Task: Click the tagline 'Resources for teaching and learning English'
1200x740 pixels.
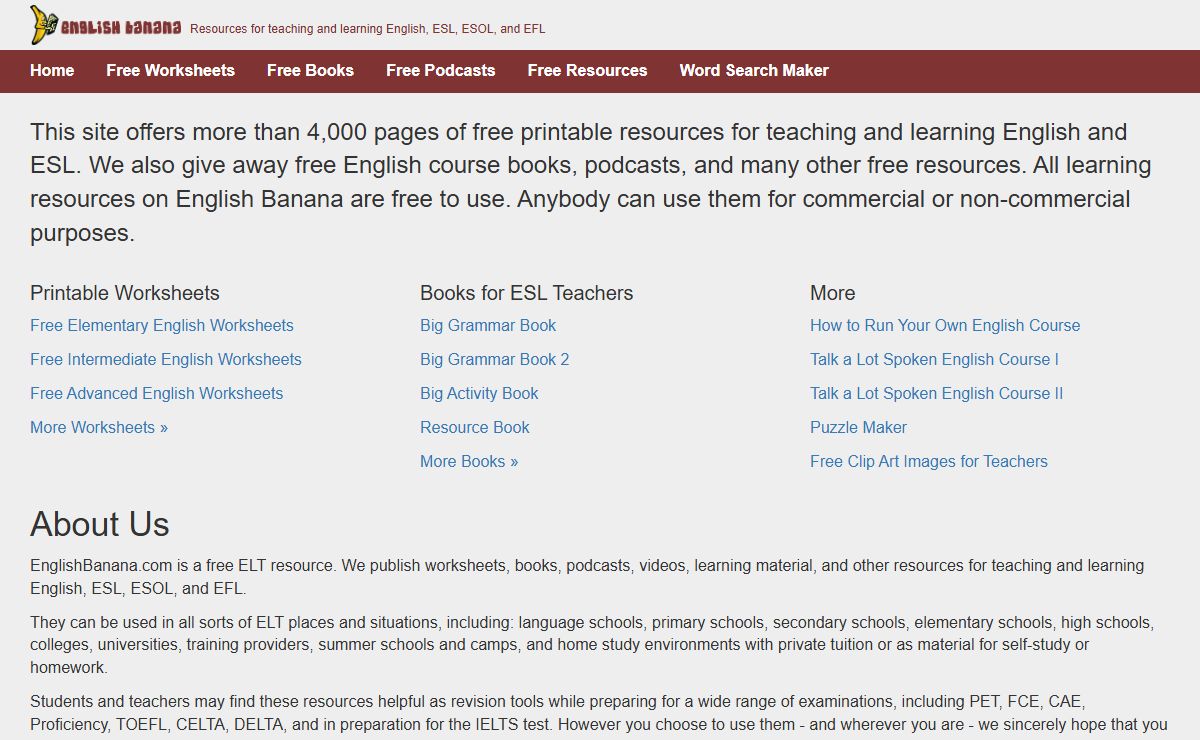Action: (367, 29)
